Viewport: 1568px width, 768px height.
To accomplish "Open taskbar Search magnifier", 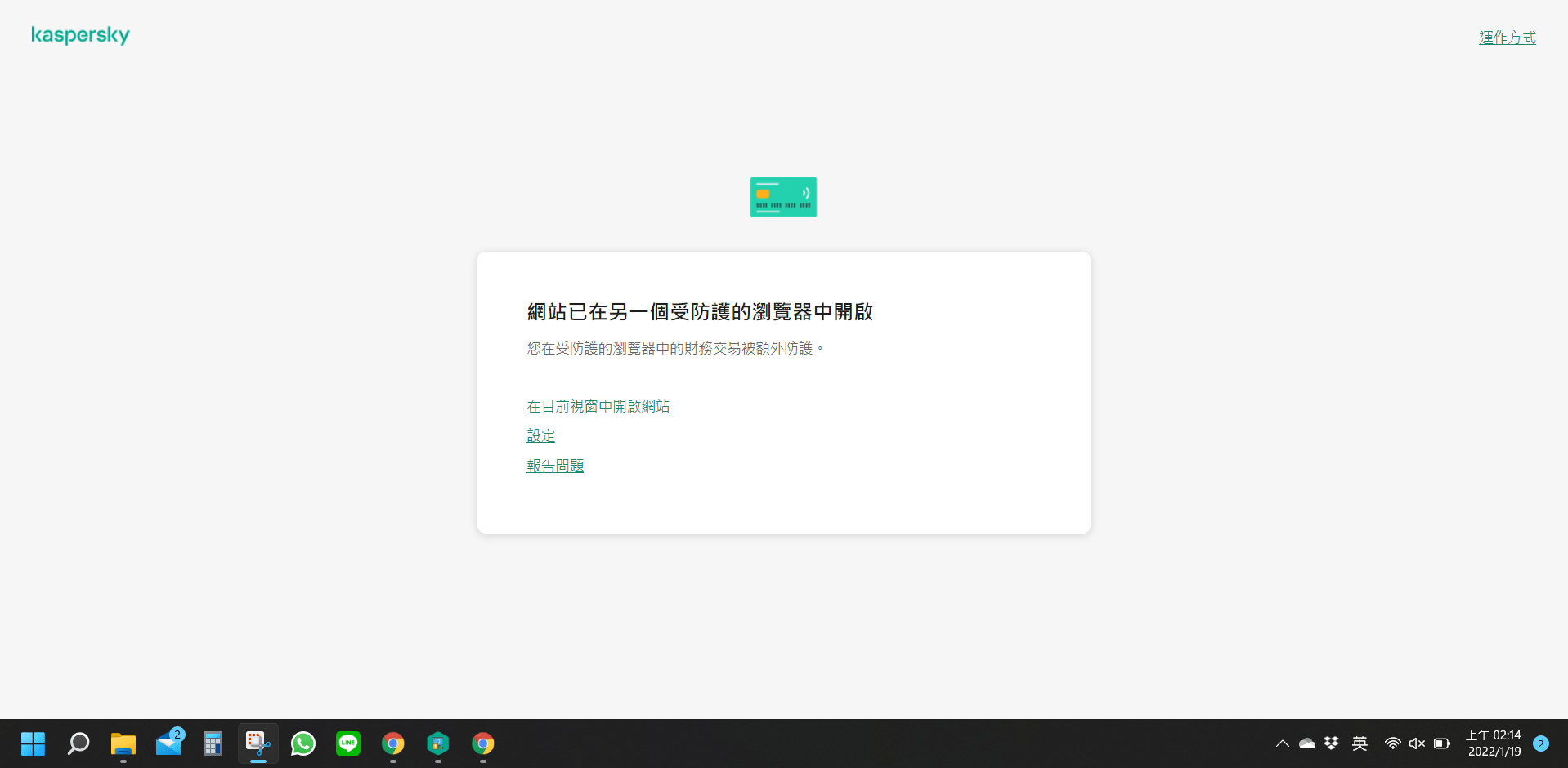I will (x=78, y=743).
